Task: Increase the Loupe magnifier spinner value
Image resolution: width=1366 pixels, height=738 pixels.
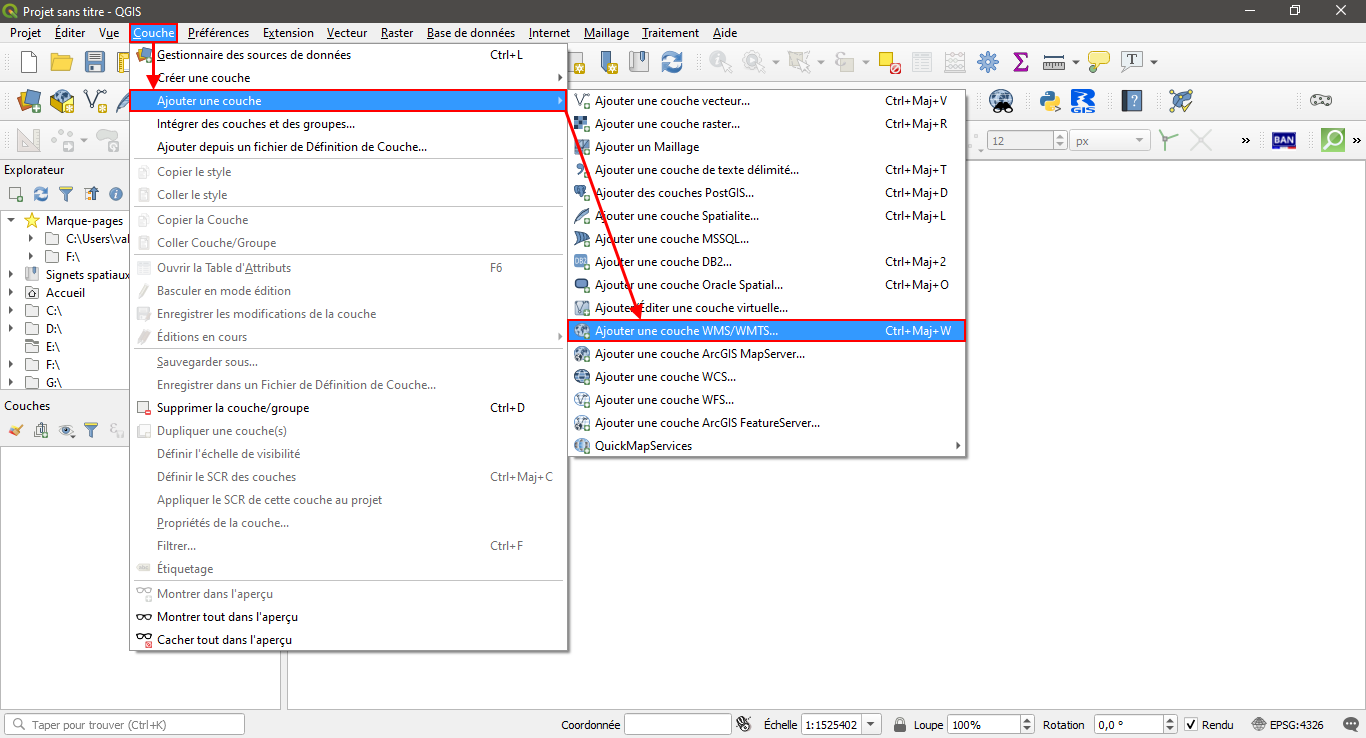Action: coord(1027,721)
